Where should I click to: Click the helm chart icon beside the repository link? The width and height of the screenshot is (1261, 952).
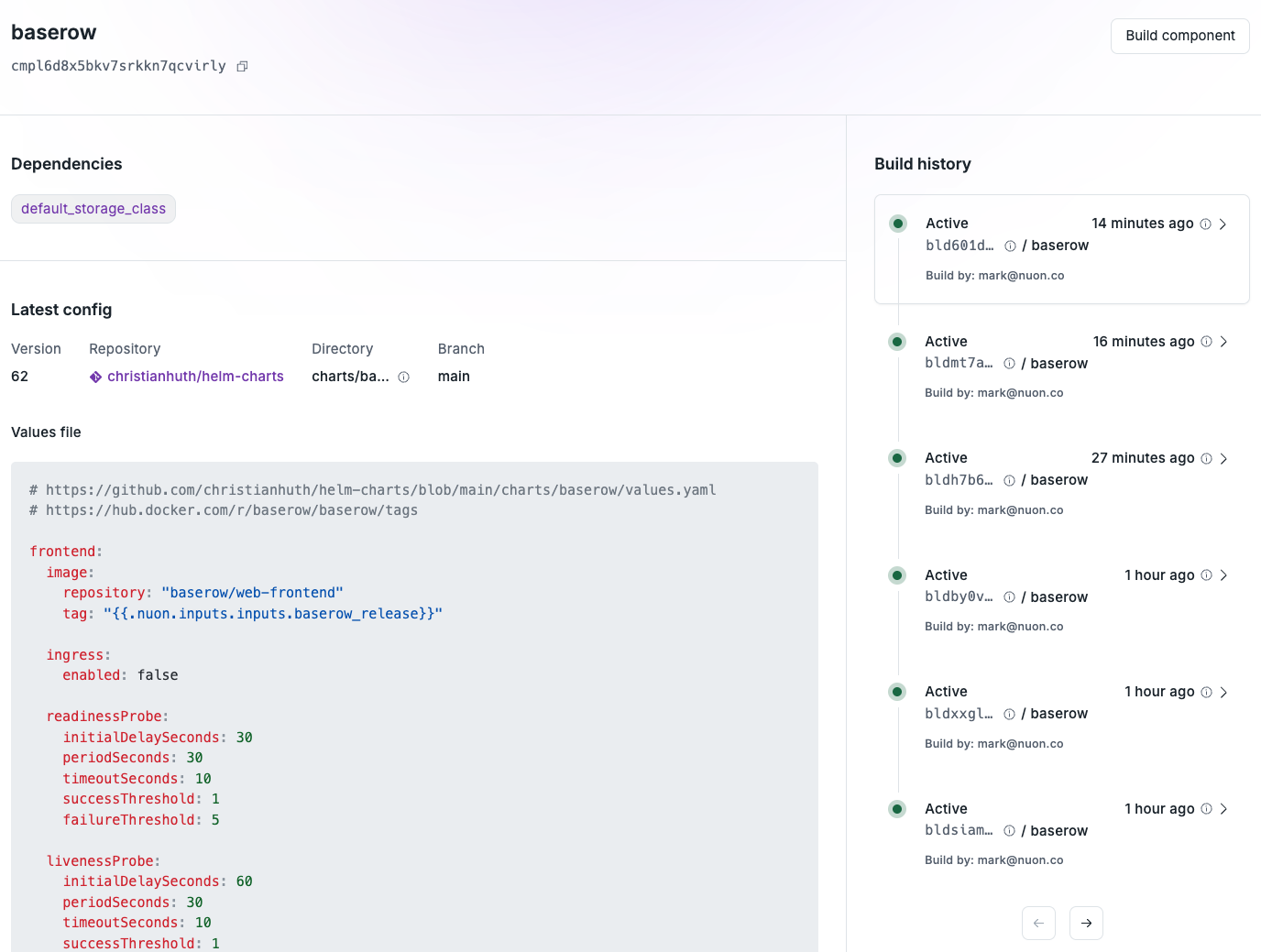(95, 377)
